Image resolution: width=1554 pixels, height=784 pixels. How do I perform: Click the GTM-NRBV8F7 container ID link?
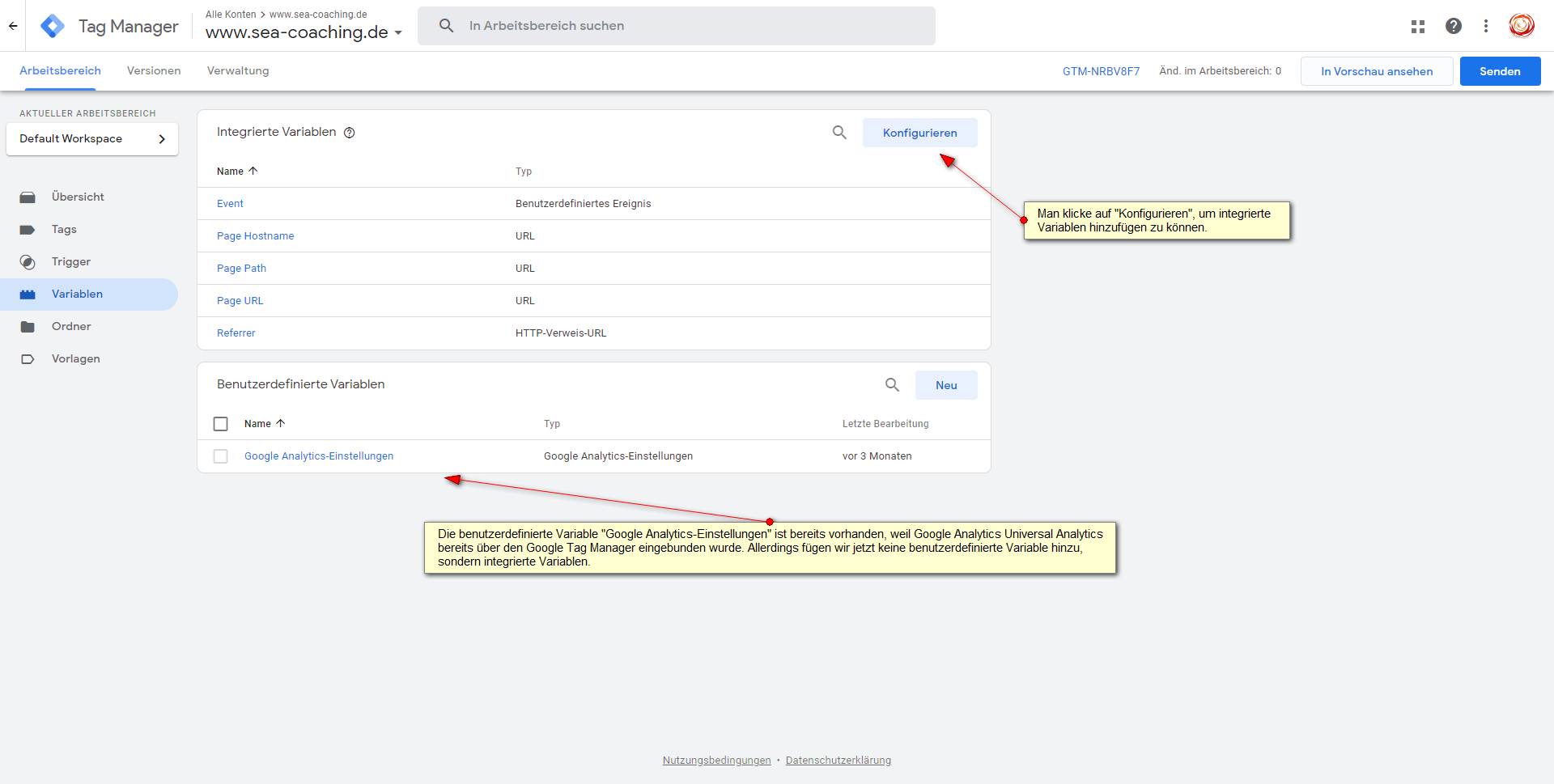coord(1101,71)
